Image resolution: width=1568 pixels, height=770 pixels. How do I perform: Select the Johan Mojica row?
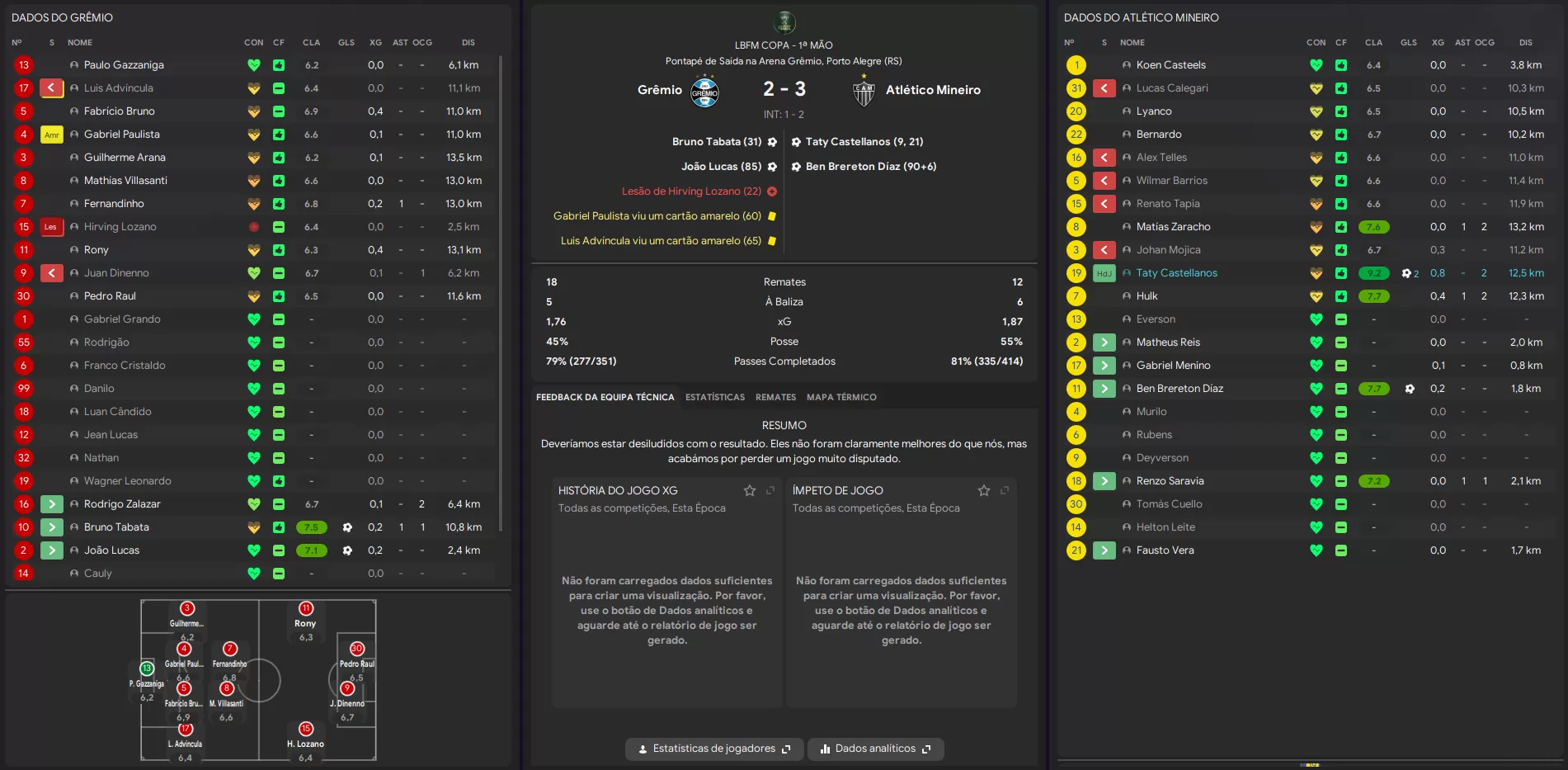(x=1309, y=250)
